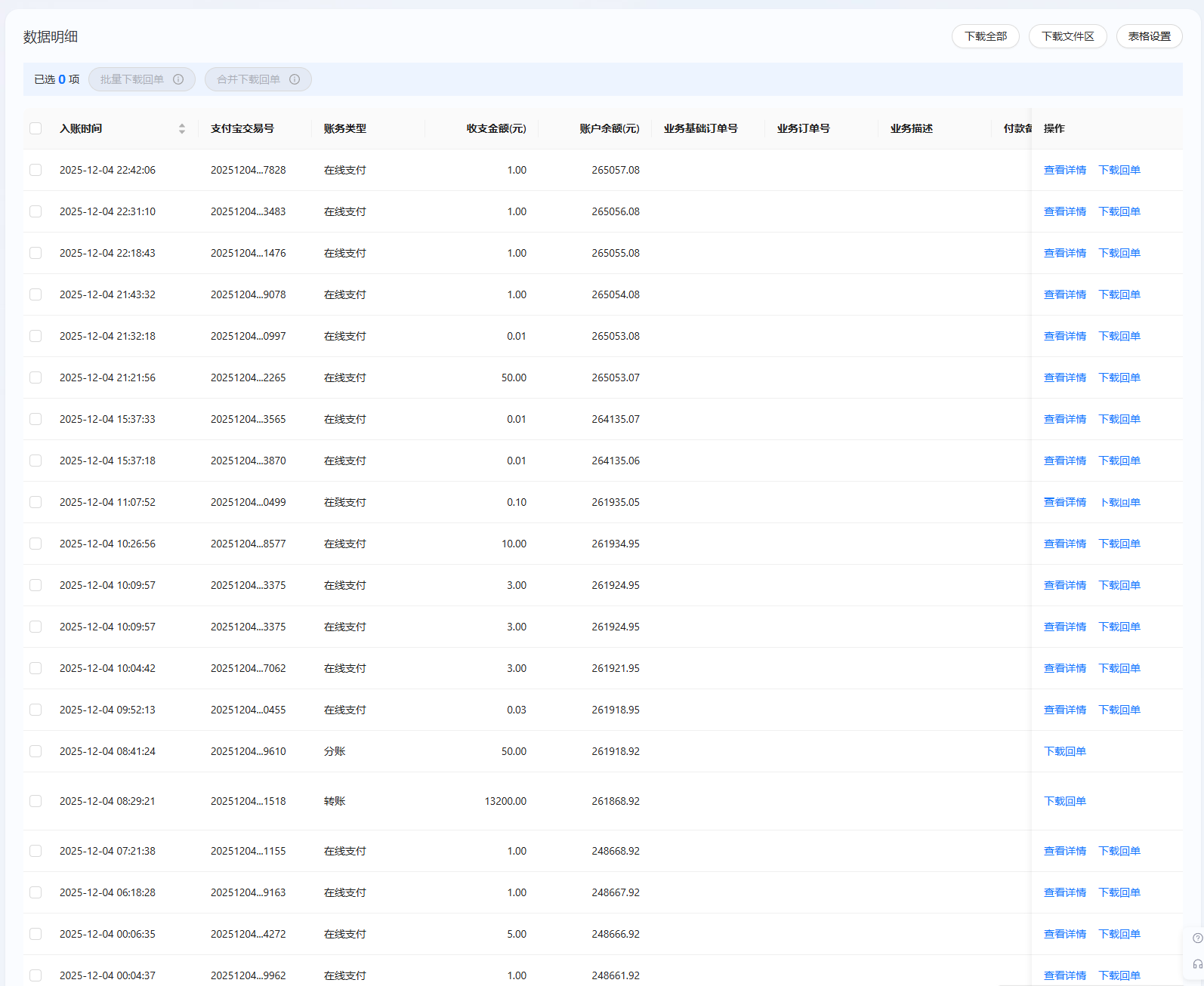Screen dimensions: 1204x986
Task: Open the help question-mark icon
Action: (1197, 938)
